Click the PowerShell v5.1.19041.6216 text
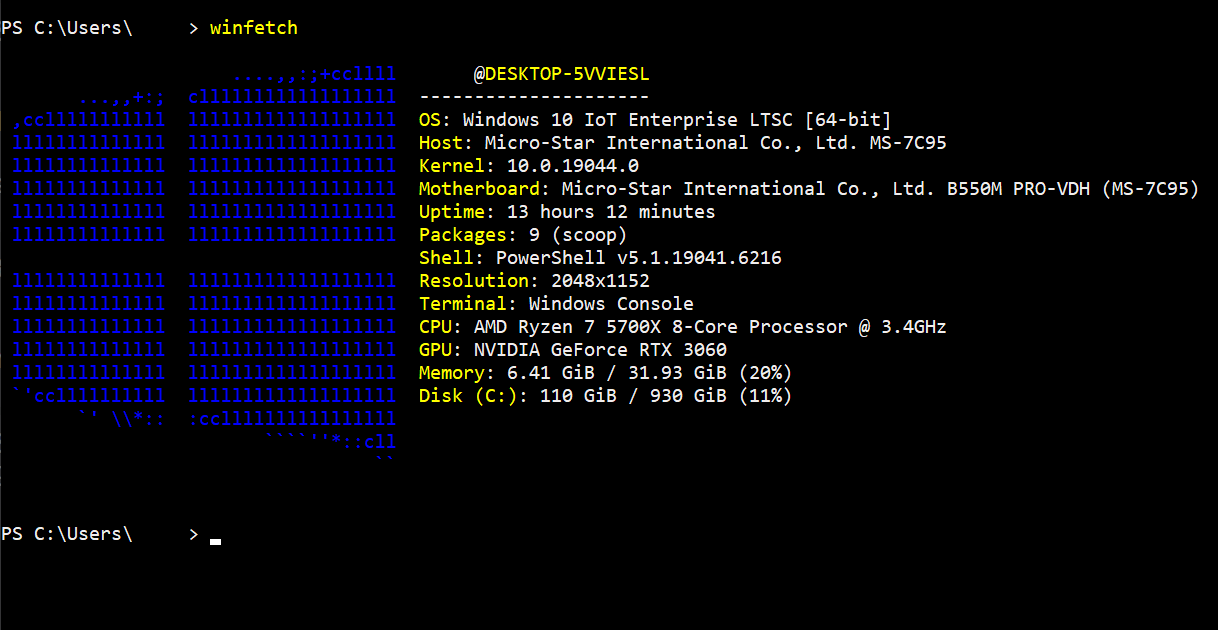The width and height of the screenshot is (1218, 630). pyautogui.click(x=639, y=258)
